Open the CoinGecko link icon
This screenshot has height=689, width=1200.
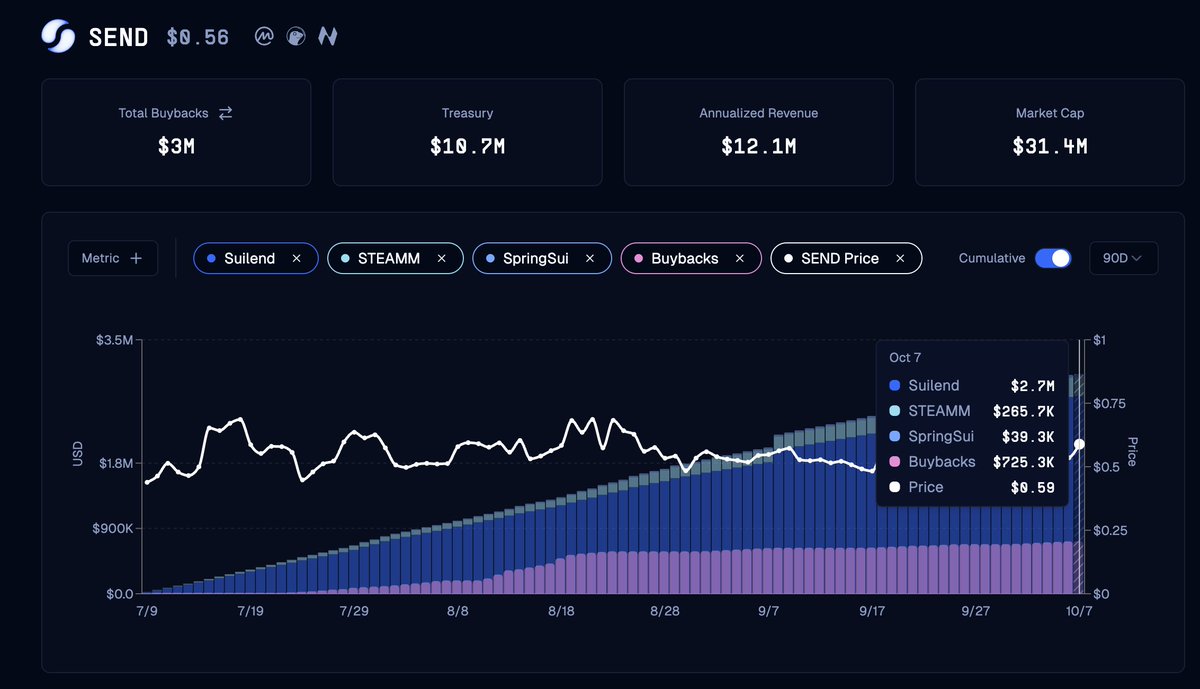[296, 36]
